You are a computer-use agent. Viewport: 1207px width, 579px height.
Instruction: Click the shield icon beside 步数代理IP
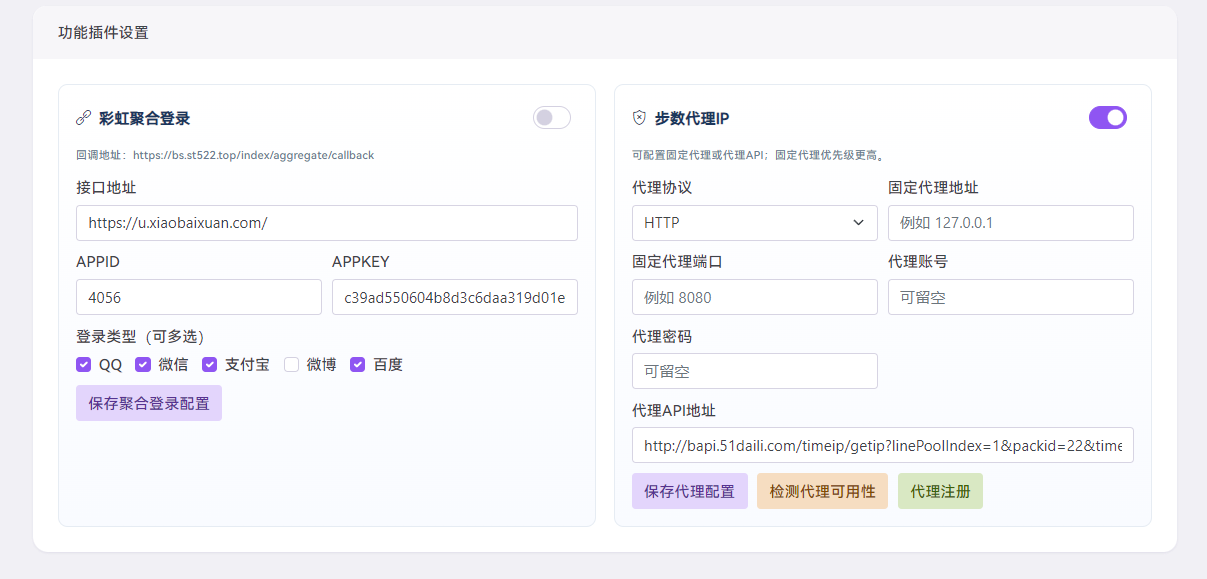pos(637,115)
